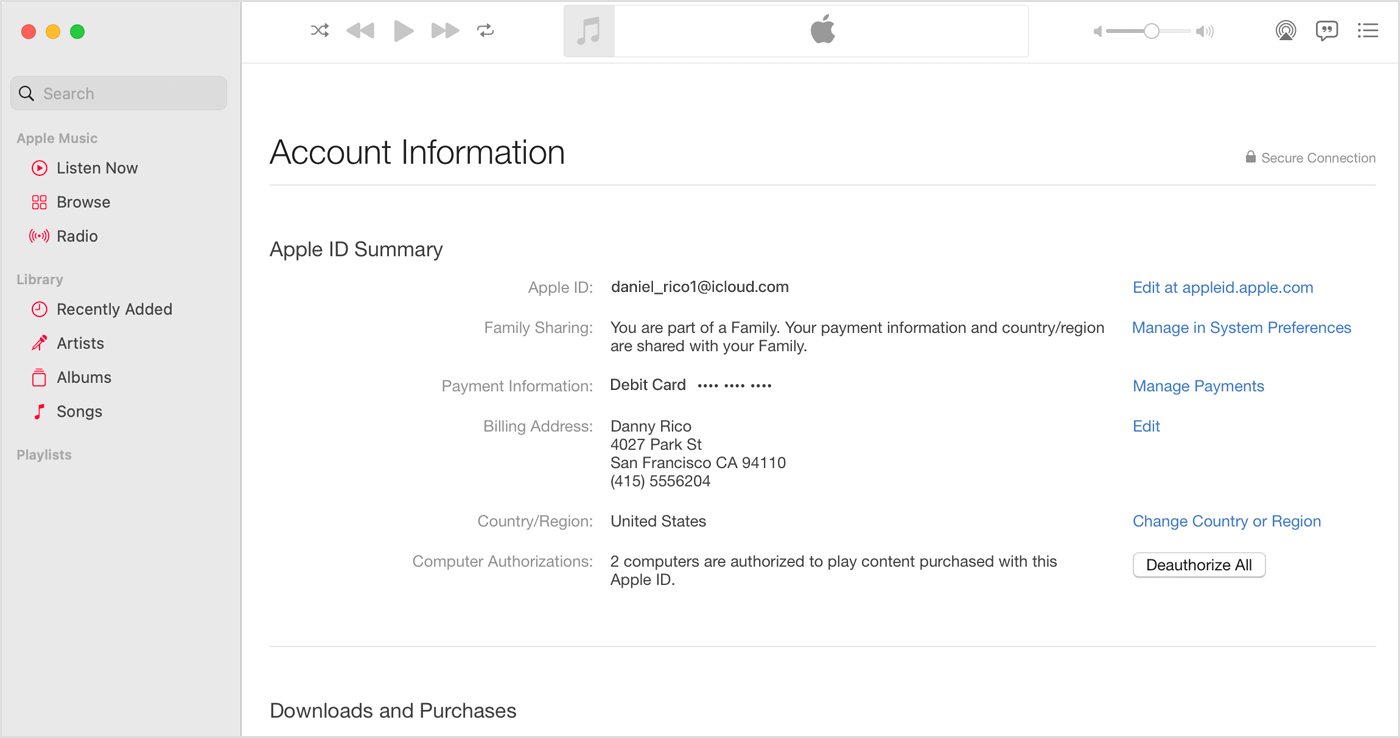Viewport: 1400px width, 738px height.
Task: Show lyrics panel
Action: coord(1327,31)
